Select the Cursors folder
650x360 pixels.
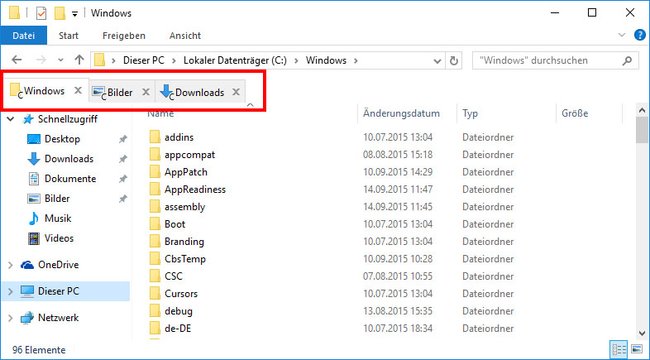181,294
